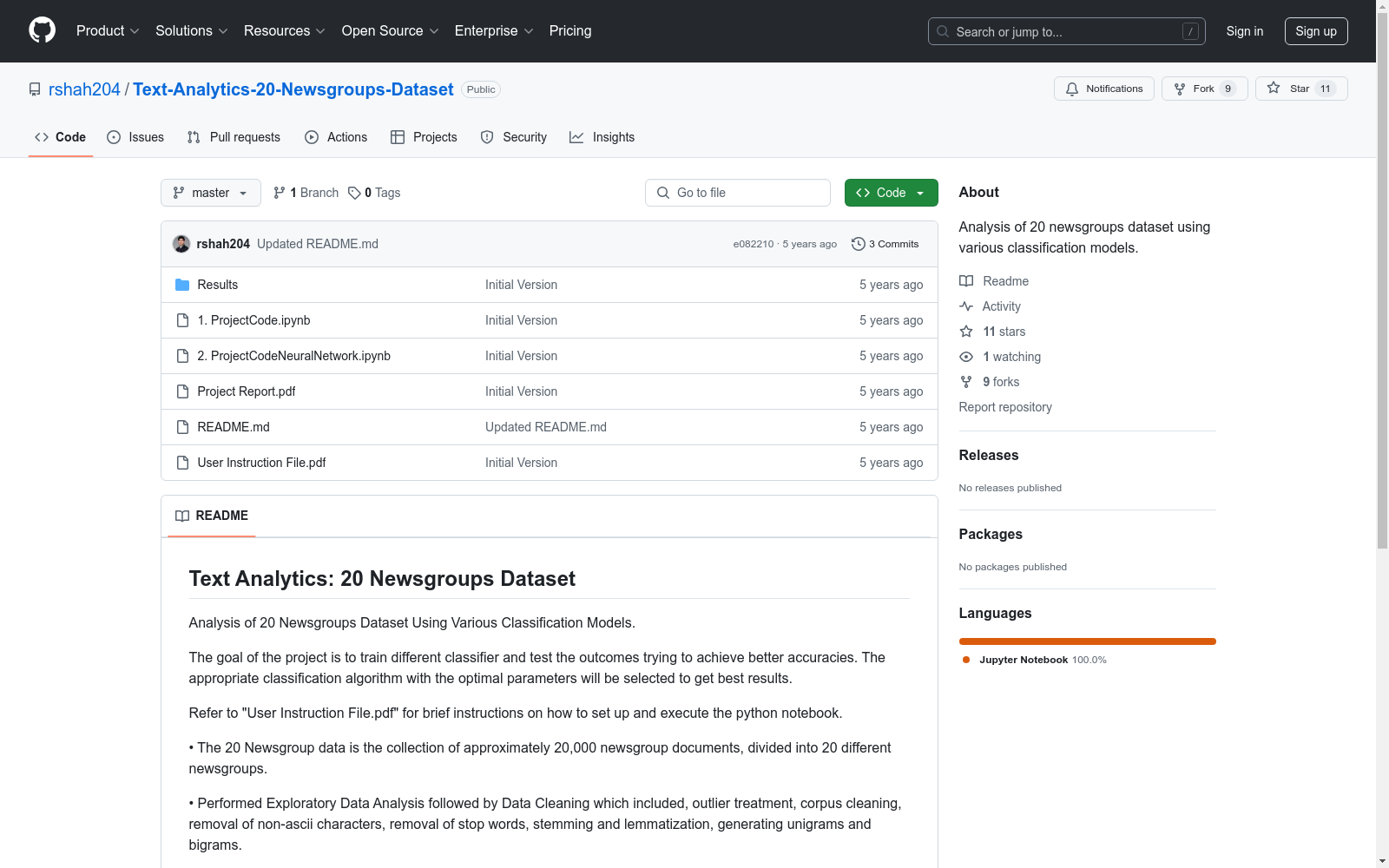Click the User Instruction File.pdf file name
1389x868 pixels.
click(262, 463)
